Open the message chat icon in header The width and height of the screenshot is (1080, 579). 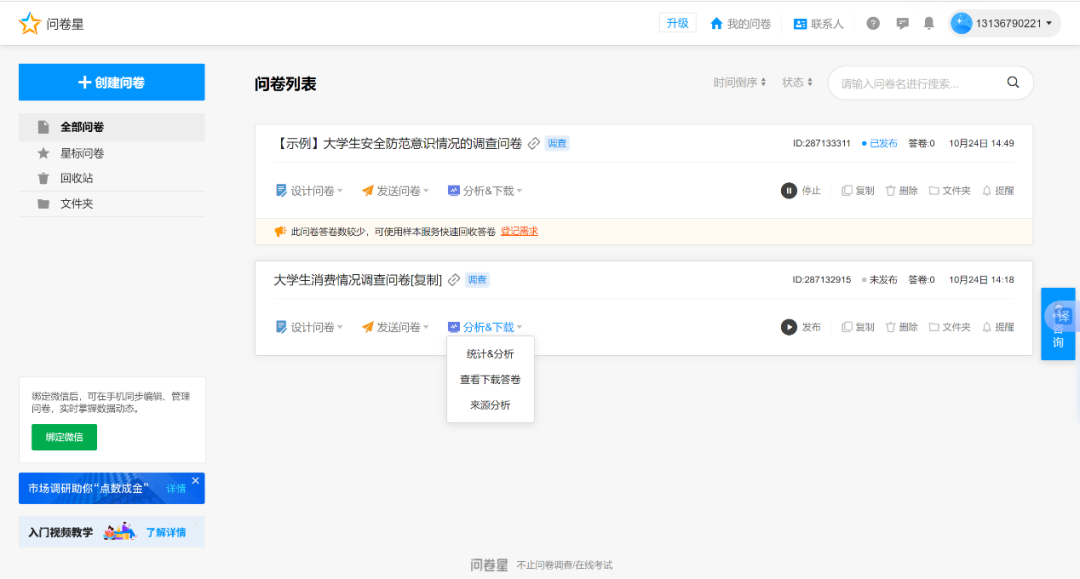pos(902,23)
